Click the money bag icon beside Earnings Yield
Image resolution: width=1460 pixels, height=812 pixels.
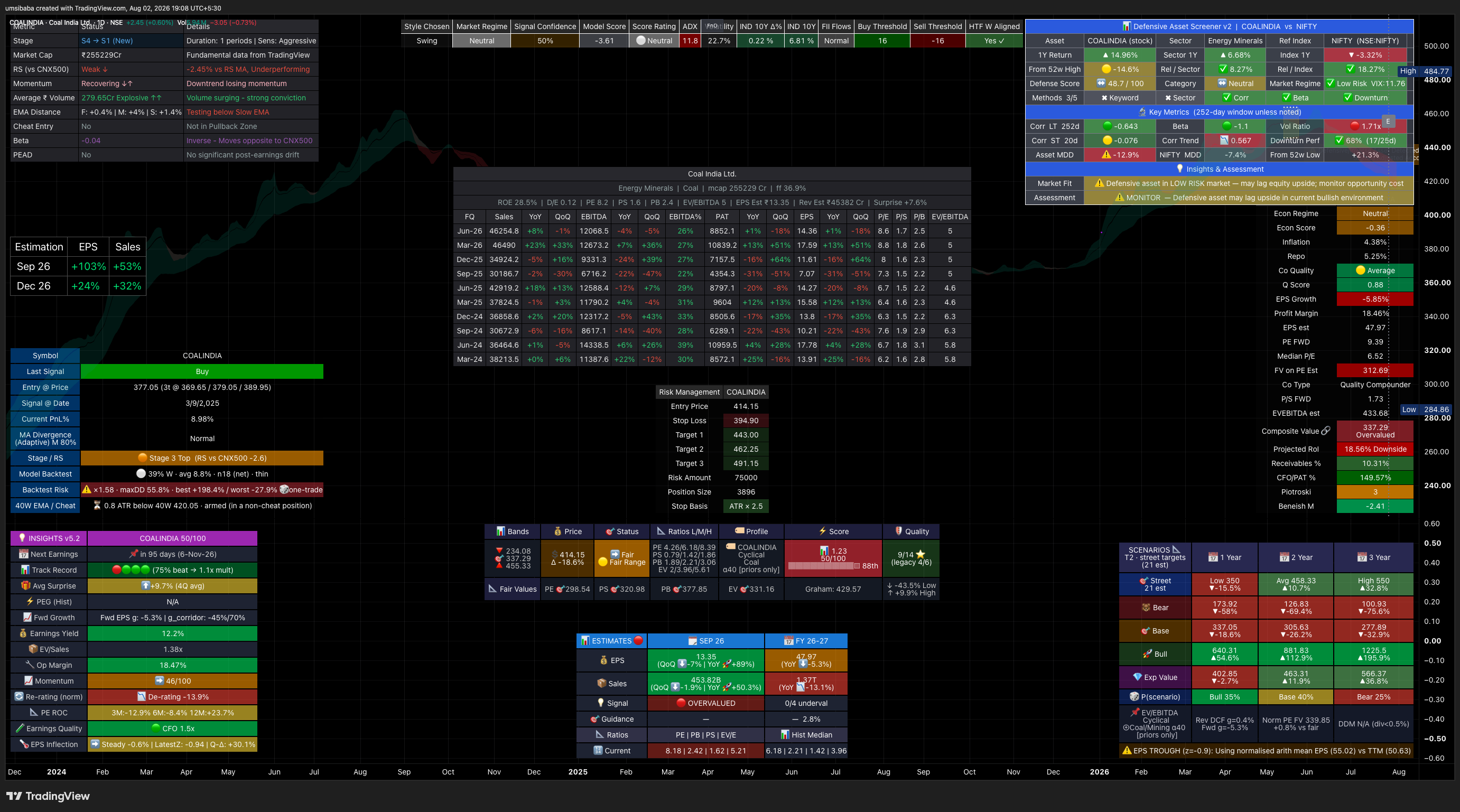[x=23, y=633]
